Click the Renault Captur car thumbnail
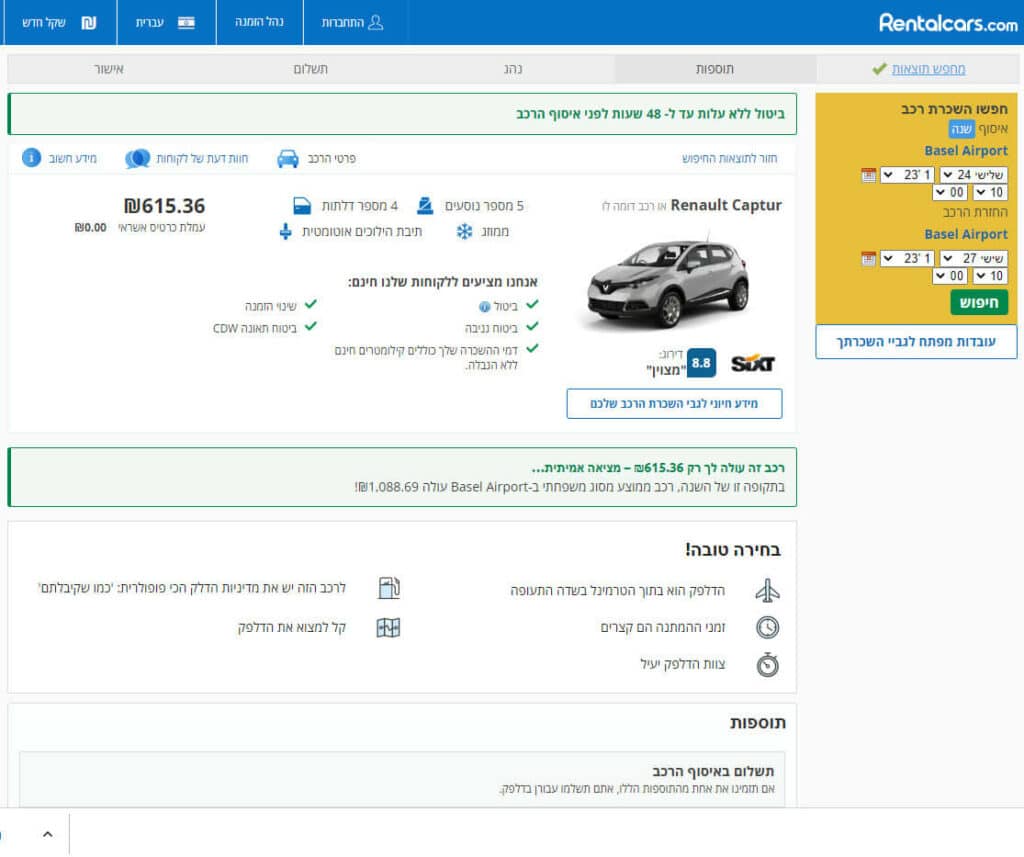The height and width of the screenshot is (857, 1024). tap(668, 284)
